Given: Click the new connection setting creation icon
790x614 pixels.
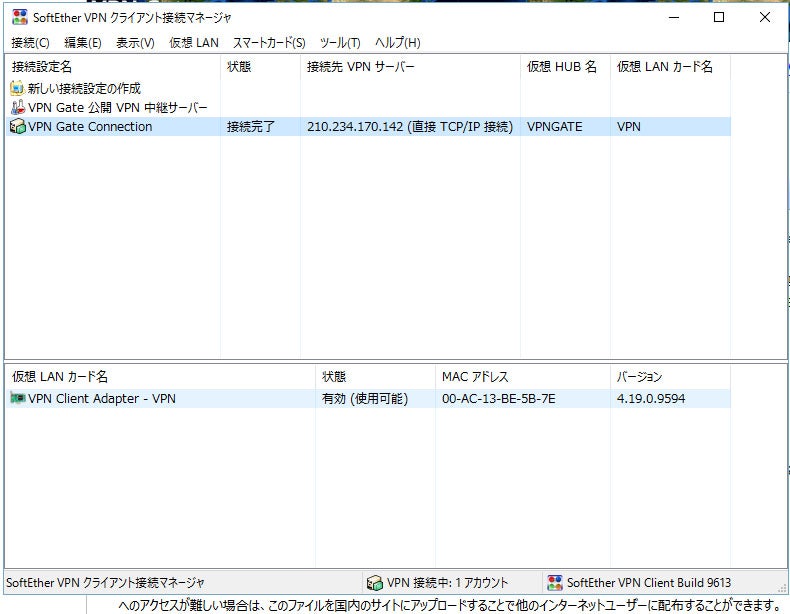Looking at the screenshot, I should coord(17,88).
